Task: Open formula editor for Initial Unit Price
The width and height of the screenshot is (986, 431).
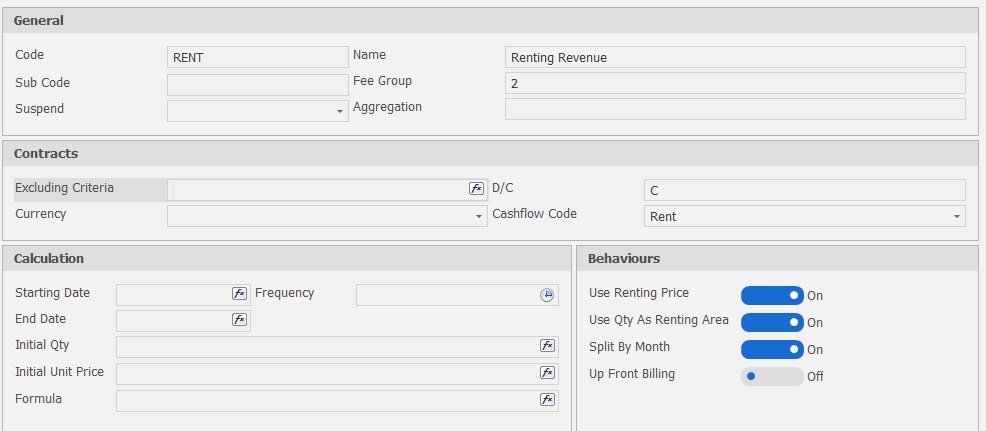Action: 547,372
